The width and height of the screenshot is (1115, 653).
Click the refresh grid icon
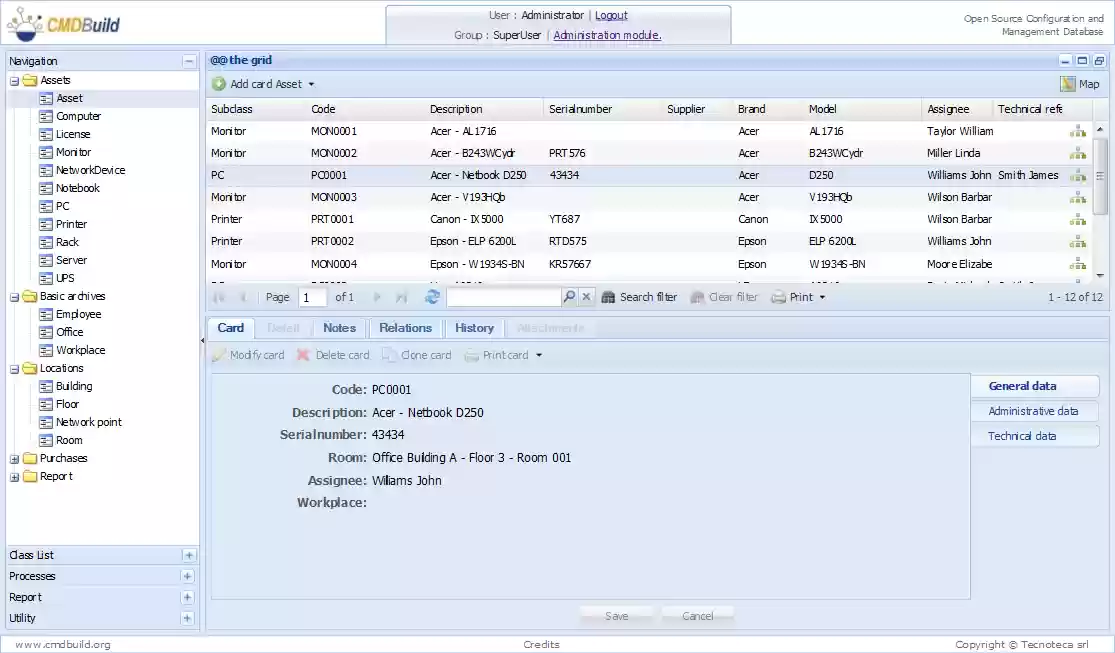[x=432, y=296]
